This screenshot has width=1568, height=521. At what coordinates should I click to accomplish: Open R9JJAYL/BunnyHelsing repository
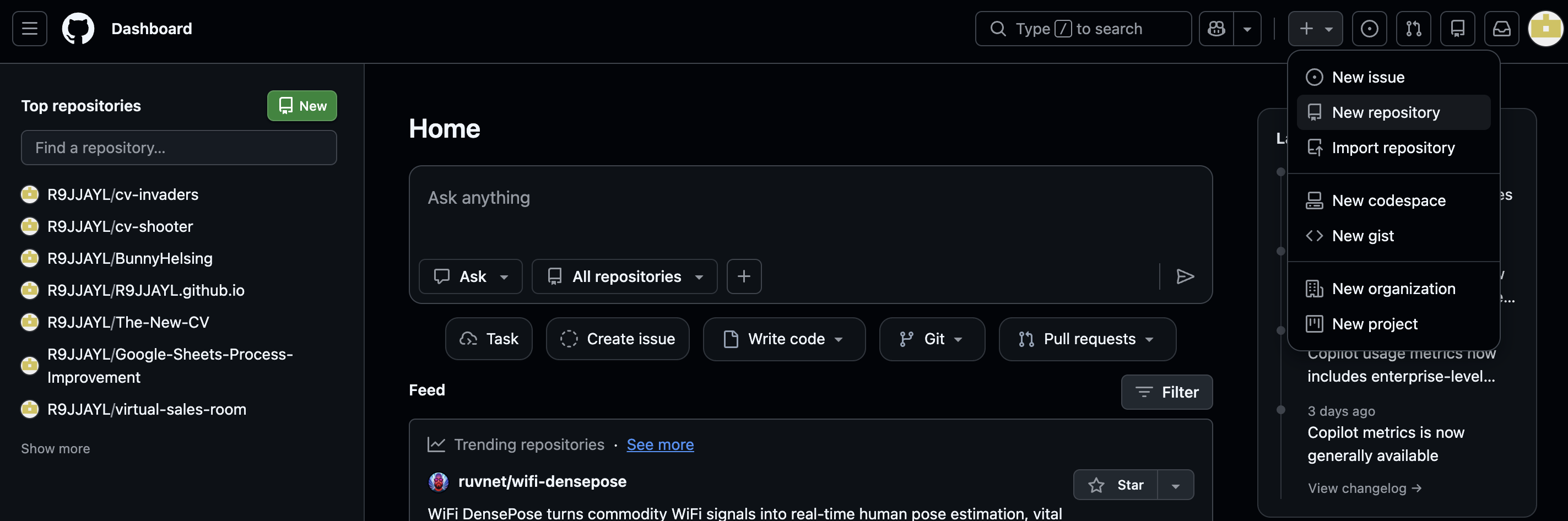tap(129, 259)
